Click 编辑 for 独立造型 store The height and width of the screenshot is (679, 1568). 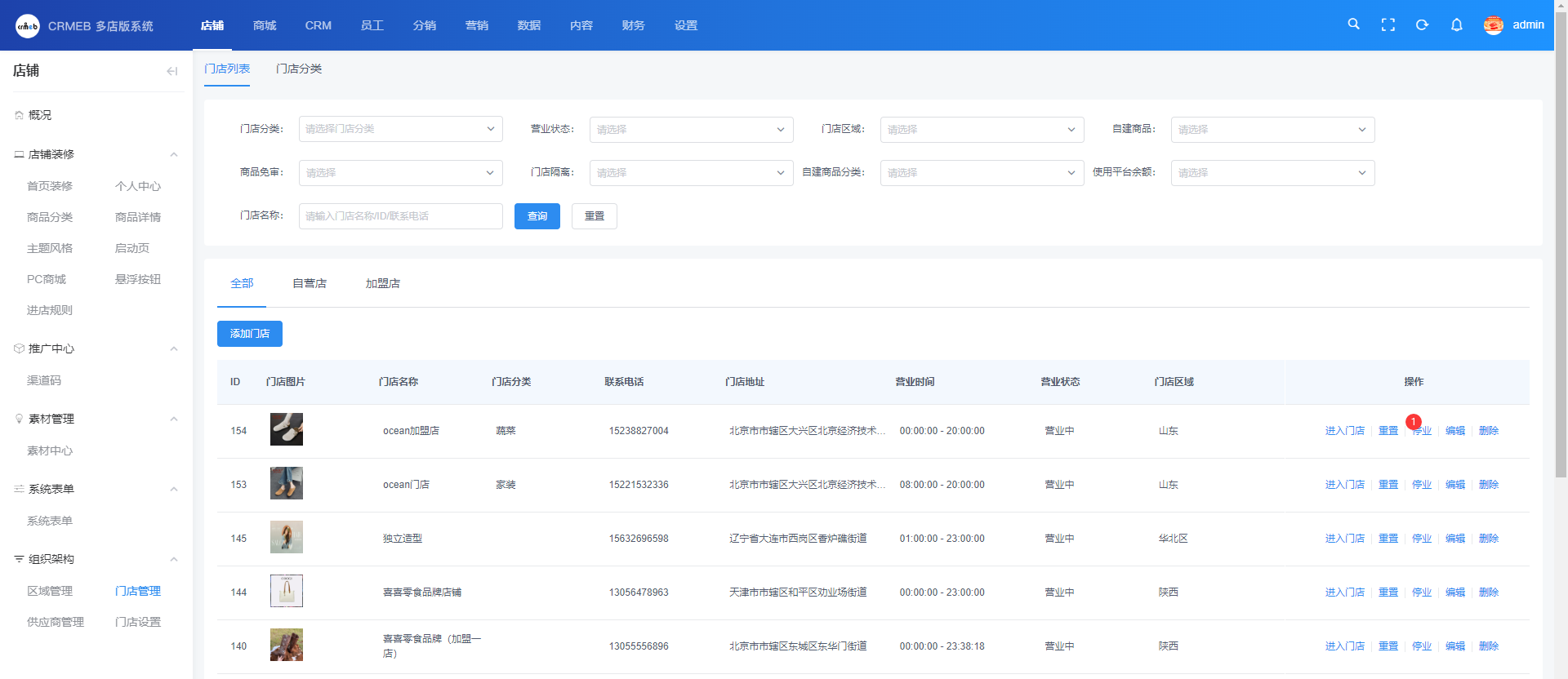[1455, 539]
